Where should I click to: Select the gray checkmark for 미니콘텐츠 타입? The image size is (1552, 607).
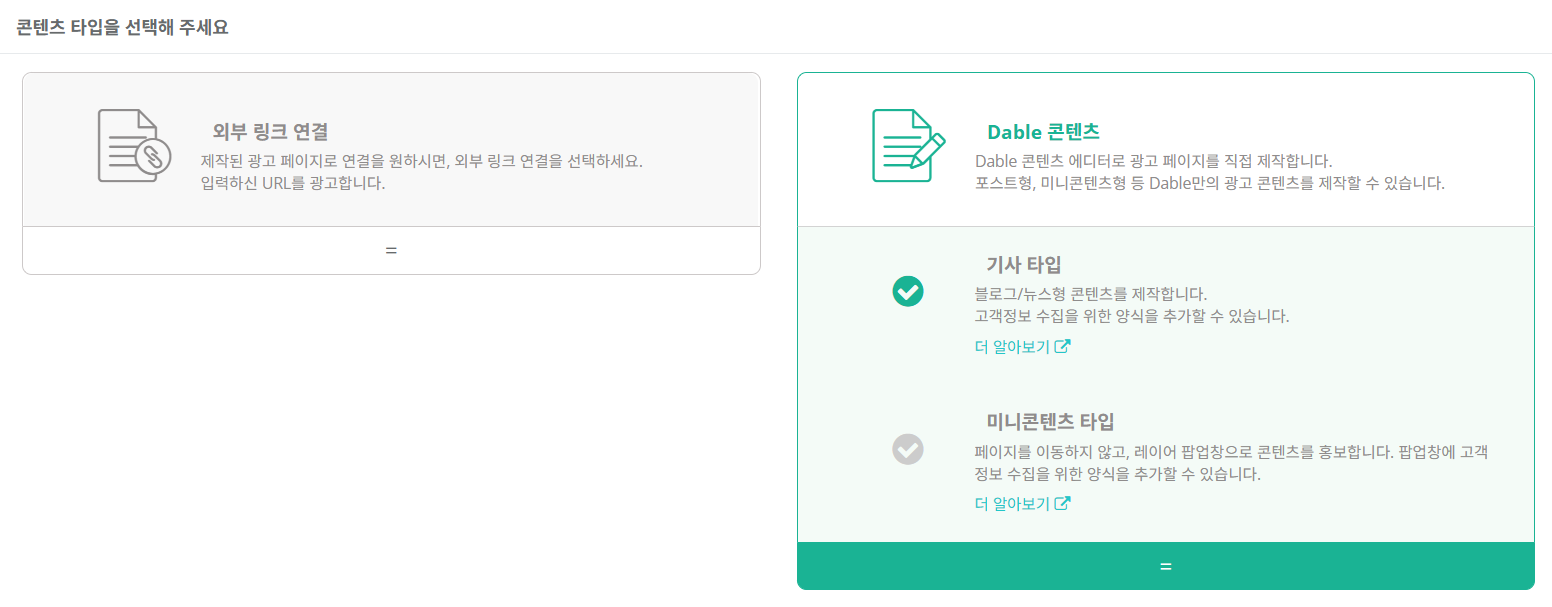click(908, 448)
